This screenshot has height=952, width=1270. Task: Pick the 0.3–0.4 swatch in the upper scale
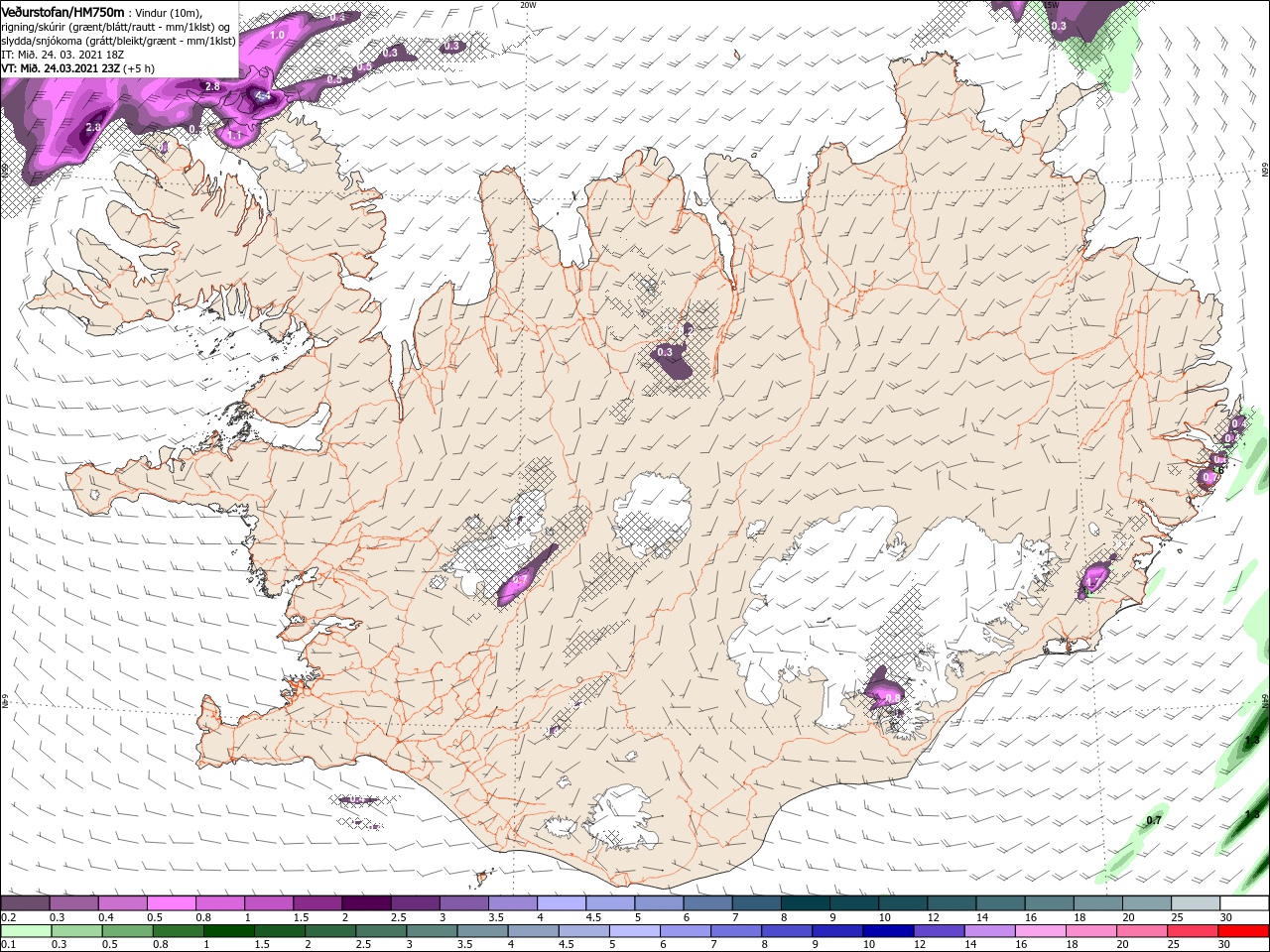tap(73, 902)
